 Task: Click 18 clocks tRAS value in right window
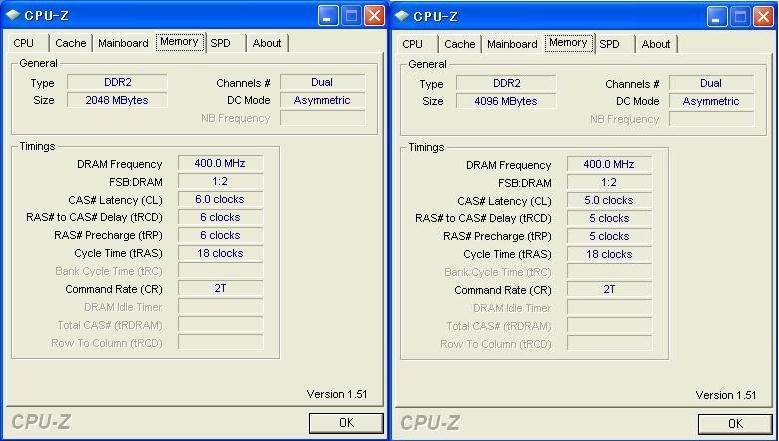coord(609,254)
